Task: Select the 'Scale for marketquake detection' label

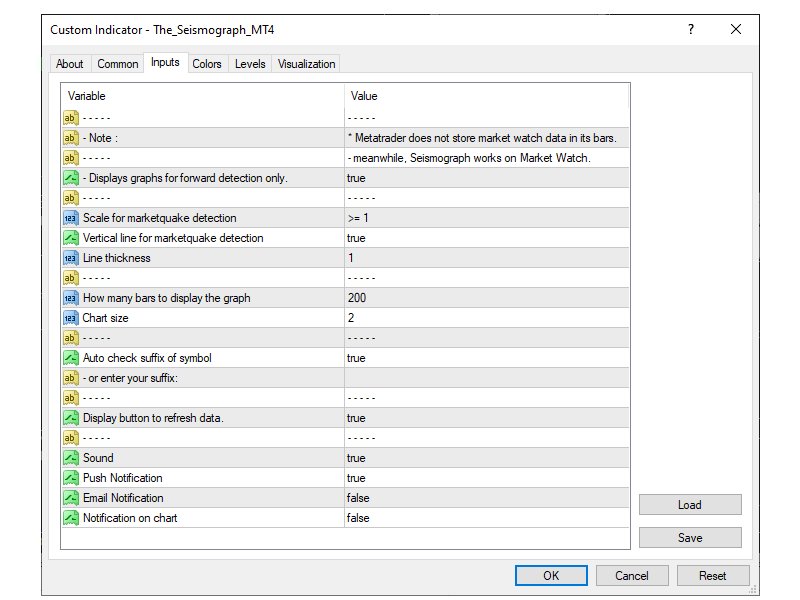Action: pyautogui.click(x=160, y=218)
